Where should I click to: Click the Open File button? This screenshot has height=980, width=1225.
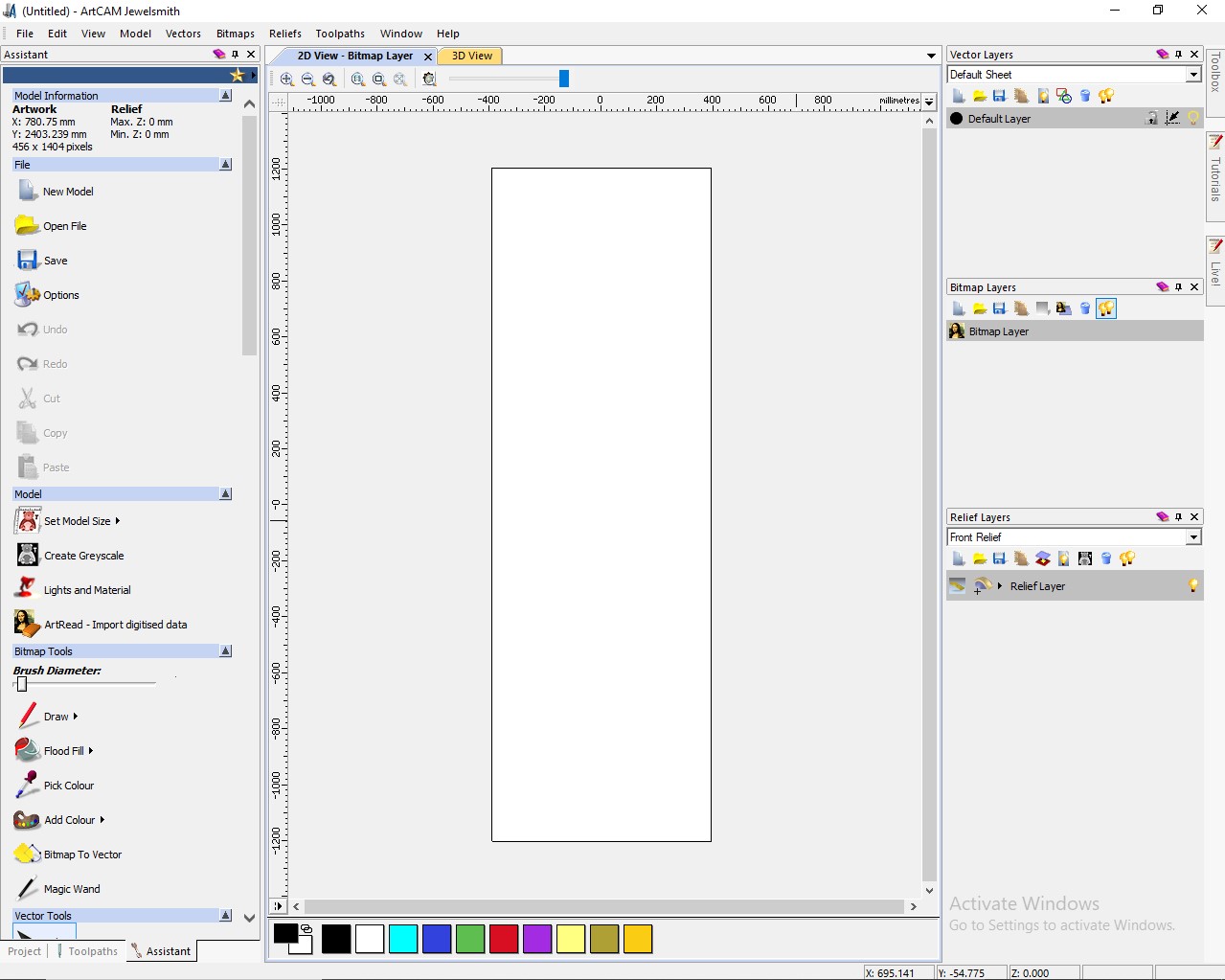tap(64, 226)
